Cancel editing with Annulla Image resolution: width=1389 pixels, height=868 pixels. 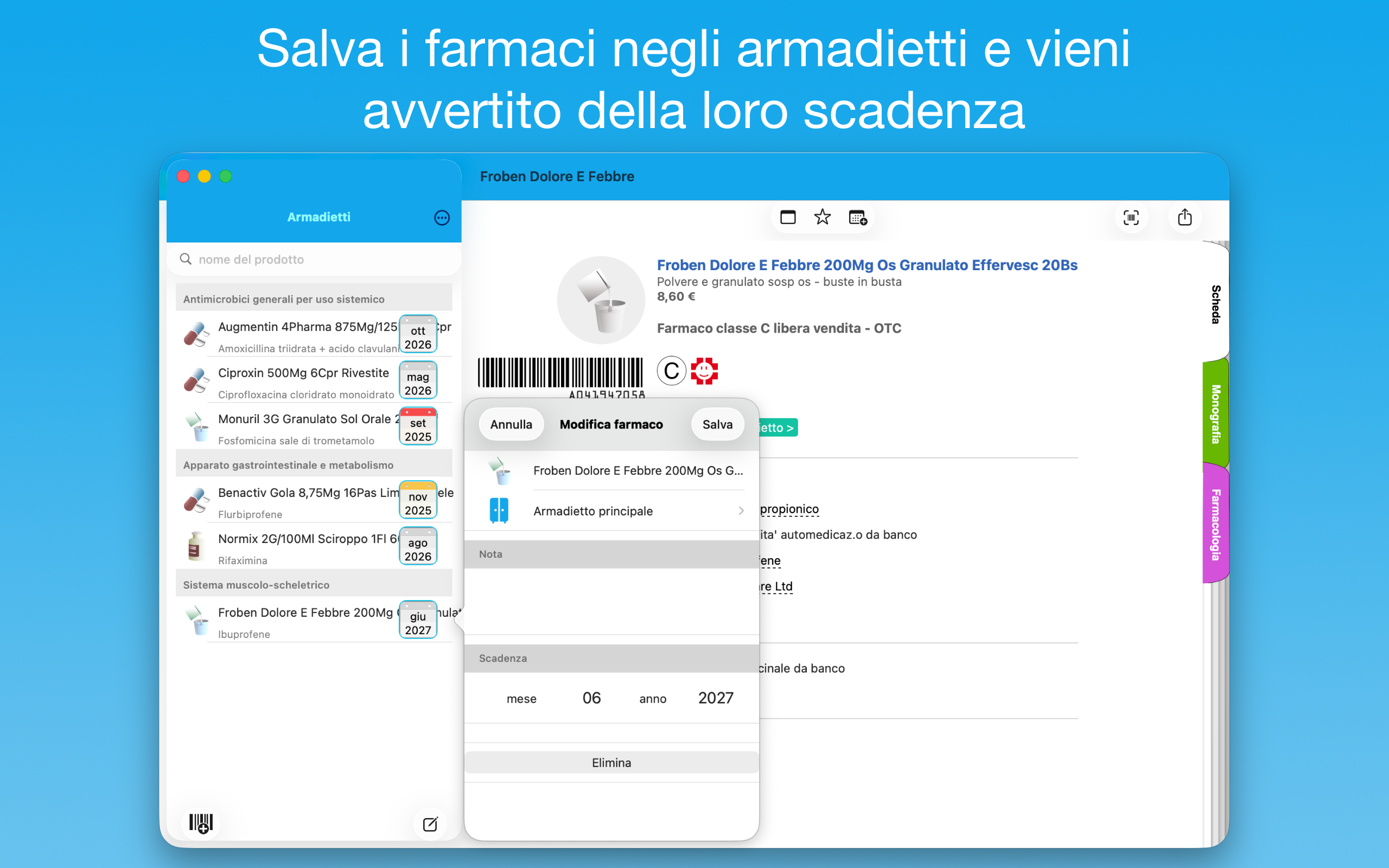point(511,424)
